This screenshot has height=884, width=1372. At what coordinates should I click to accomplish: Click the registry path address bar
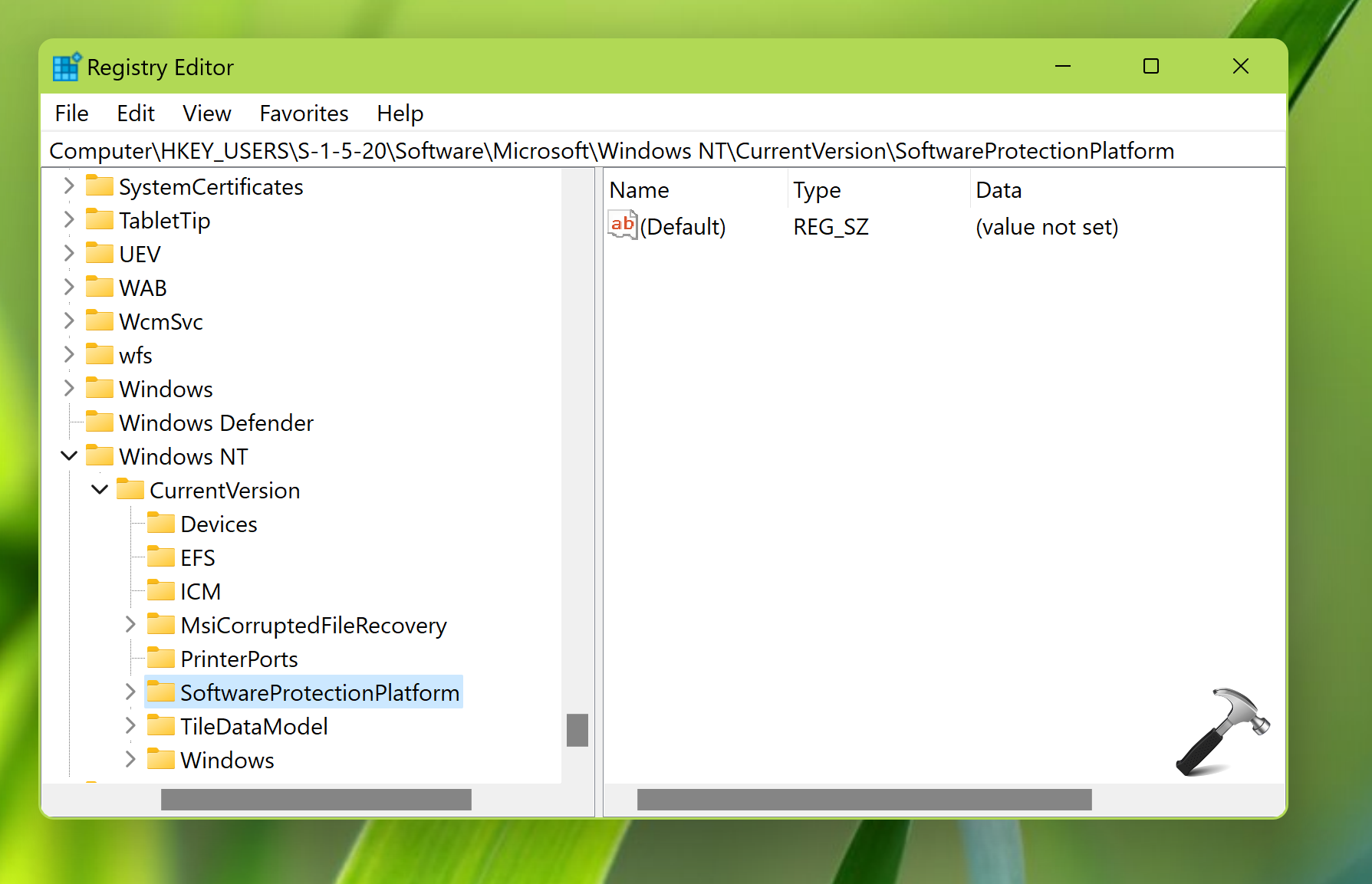pos(663,150)
